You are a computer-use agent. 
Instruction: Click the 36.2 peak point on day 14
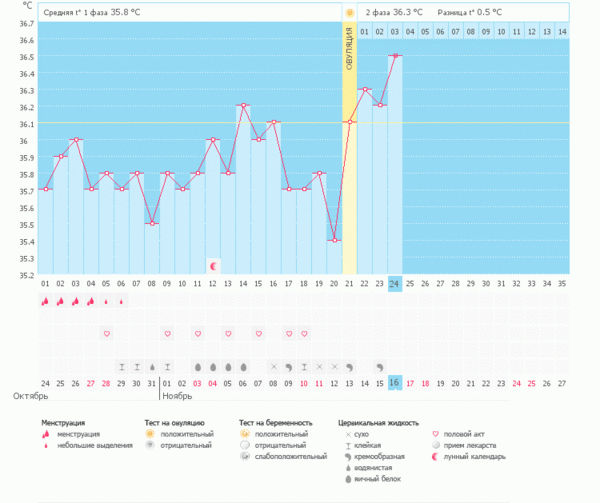coord(243,106)
